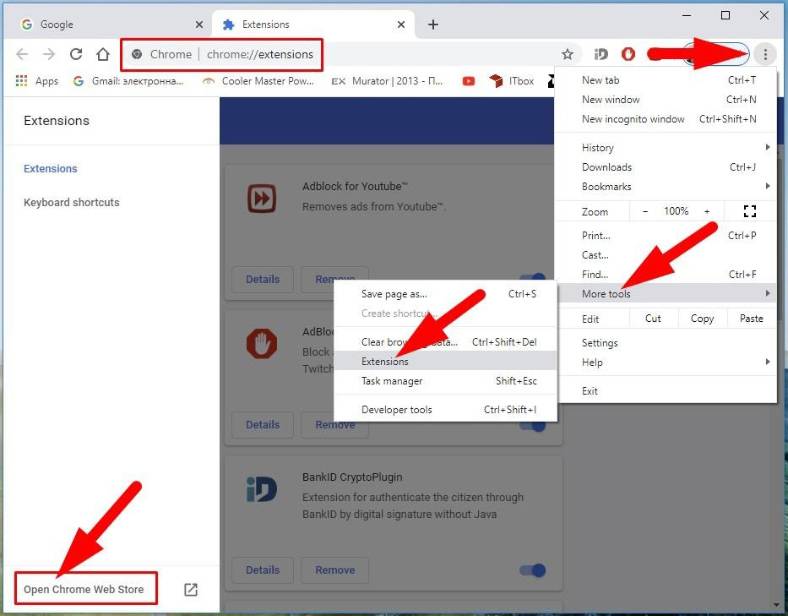
Task: Open the Gmail bookmark
Action: pos(128,81)
